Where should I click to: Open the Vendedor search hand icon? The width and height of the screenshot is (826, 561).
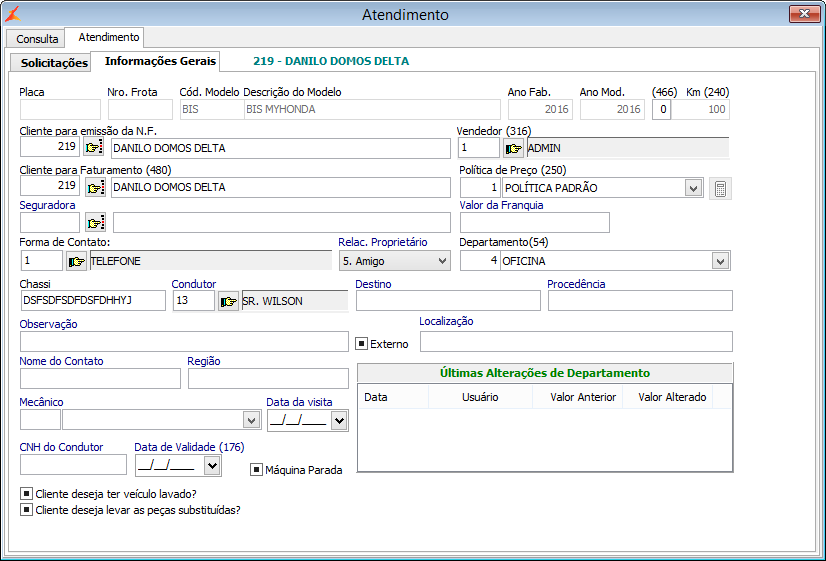click(x=513, y=149)
